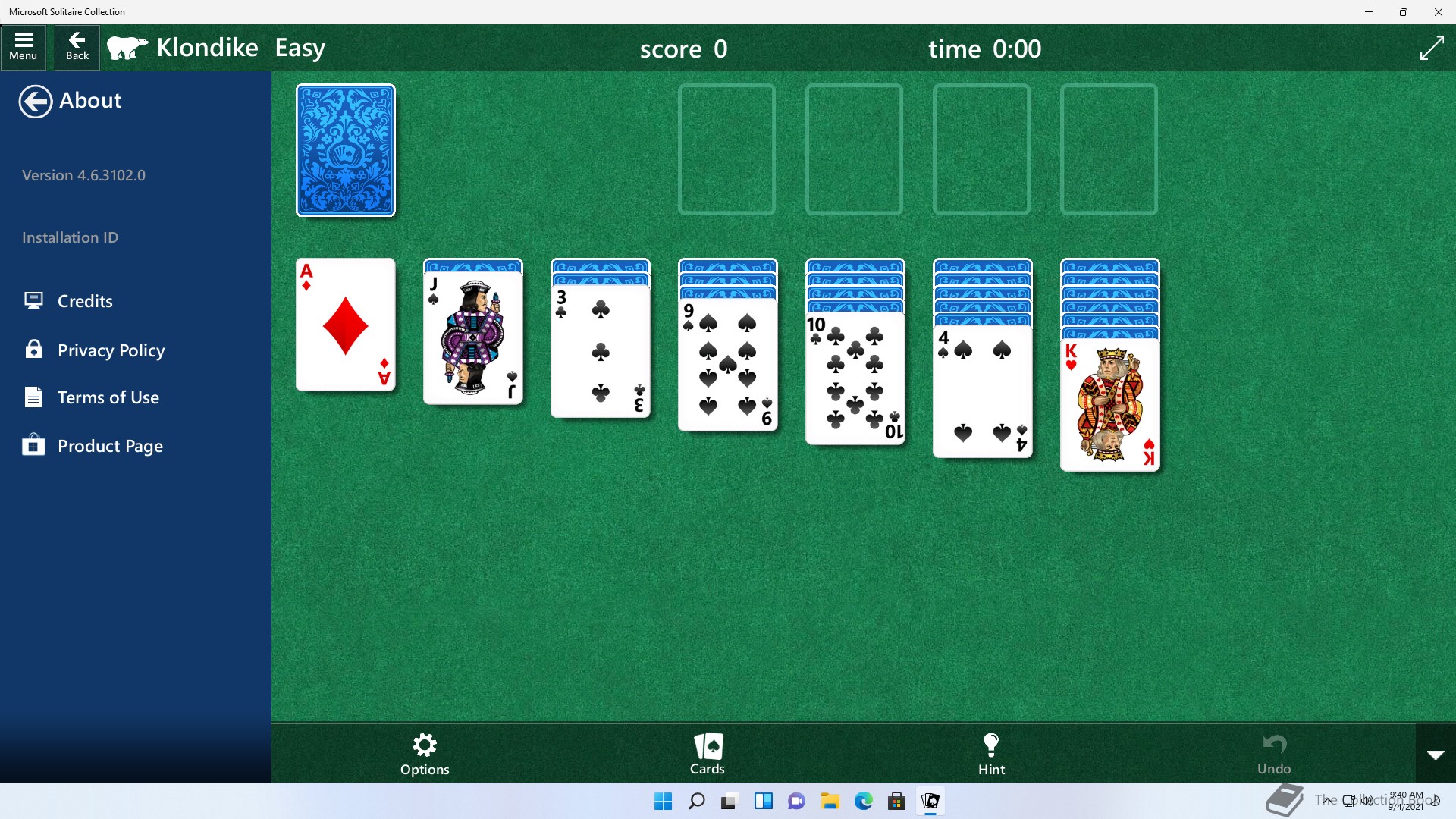The width and height of the screenshot is (1456, 819).
Task: Select the Version 4.6.3102.0 text
Action: (83, 175)
